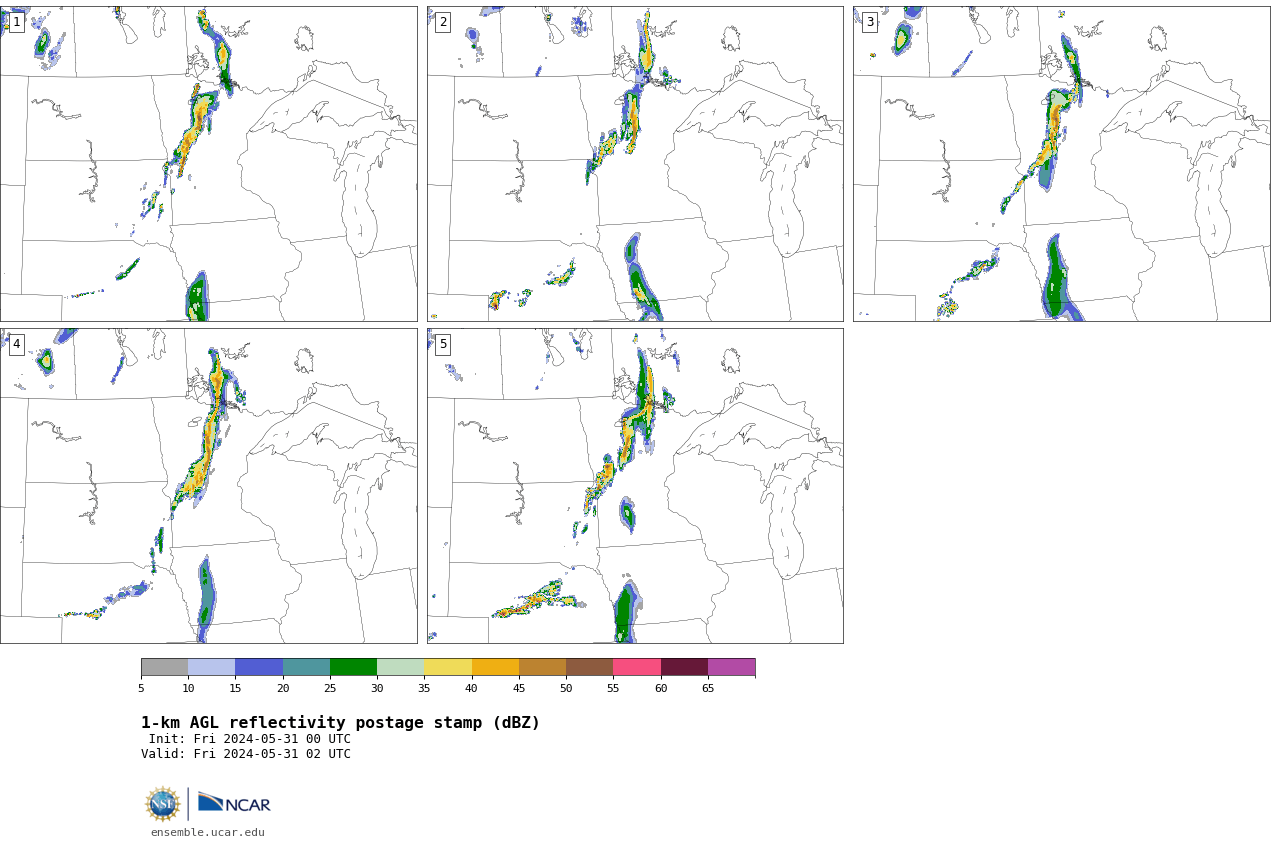Click the NCAR logo

(x=234, y=803)
